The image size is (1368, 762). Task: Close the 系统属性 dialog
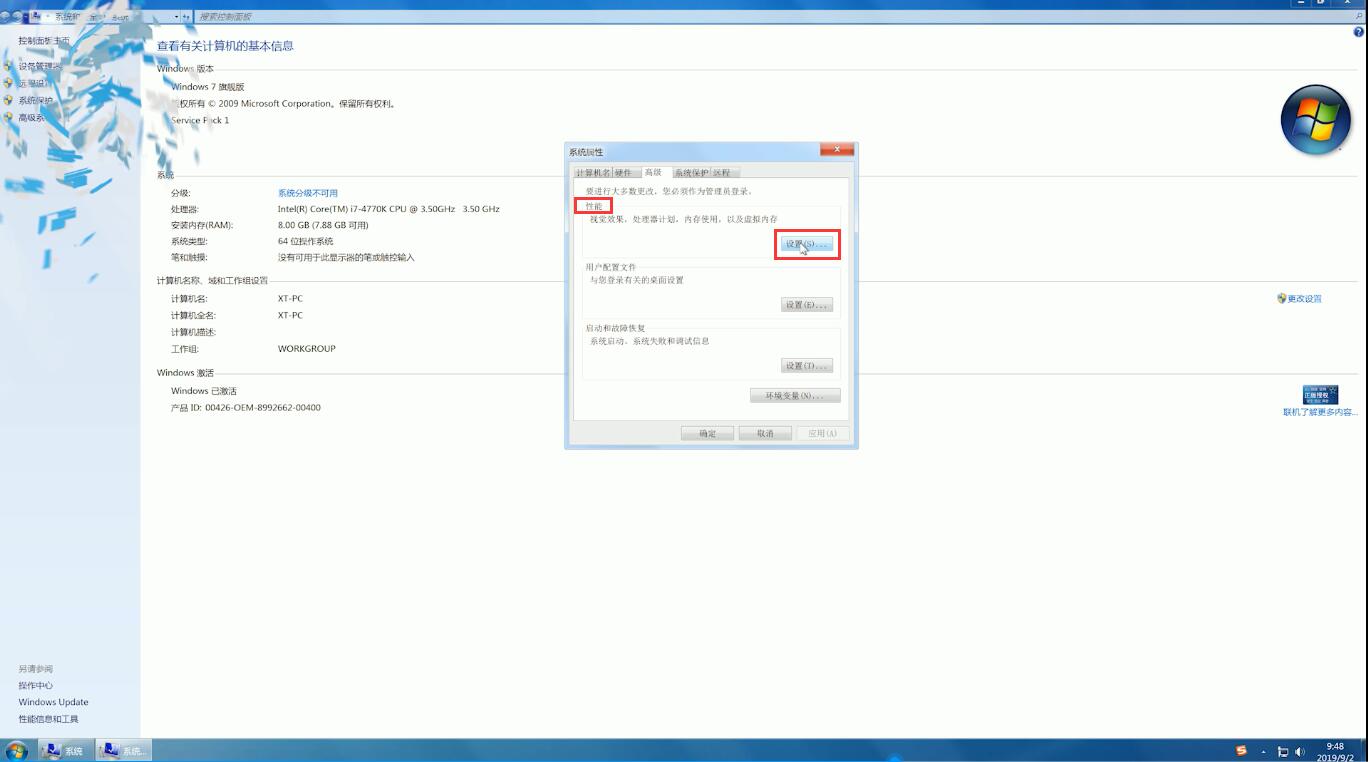coord(835,149)
